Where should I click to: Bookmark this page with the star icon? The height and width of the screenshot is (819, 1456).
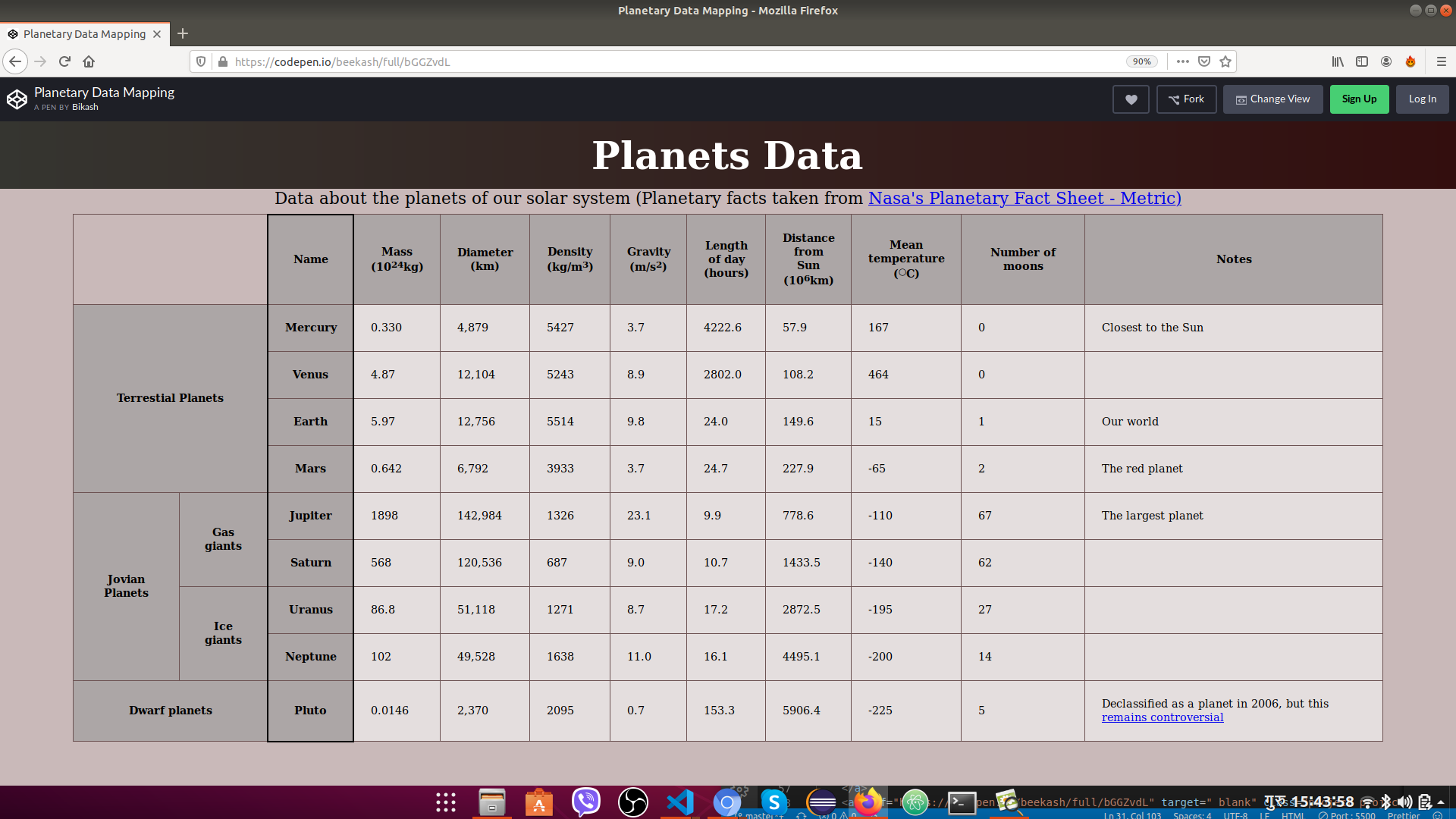click(x=1225, y=61)
